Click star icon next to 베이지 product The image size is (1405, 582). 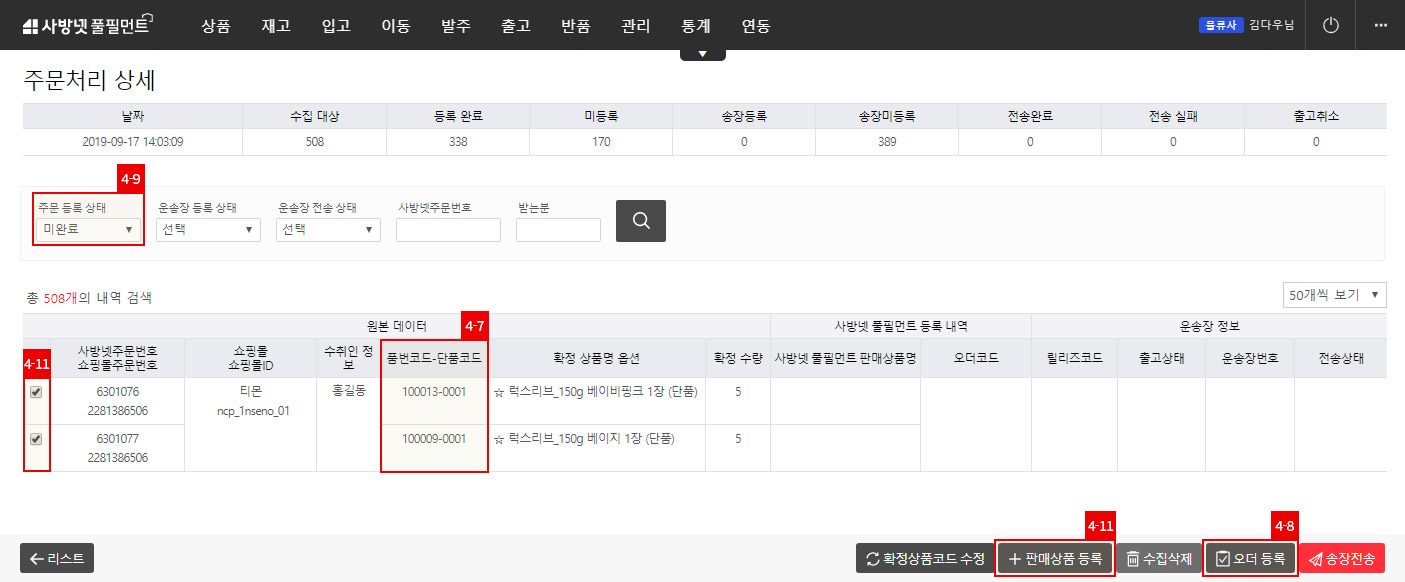498,438
